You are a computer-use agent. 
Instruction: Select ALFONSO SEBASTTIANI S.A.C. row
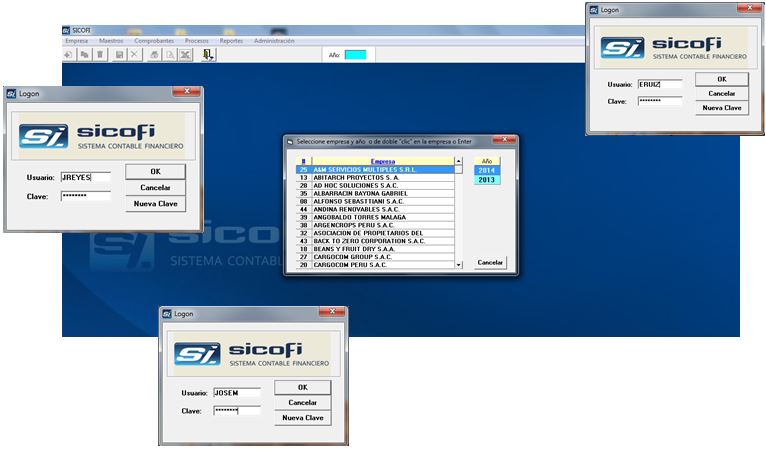point(375,201)
